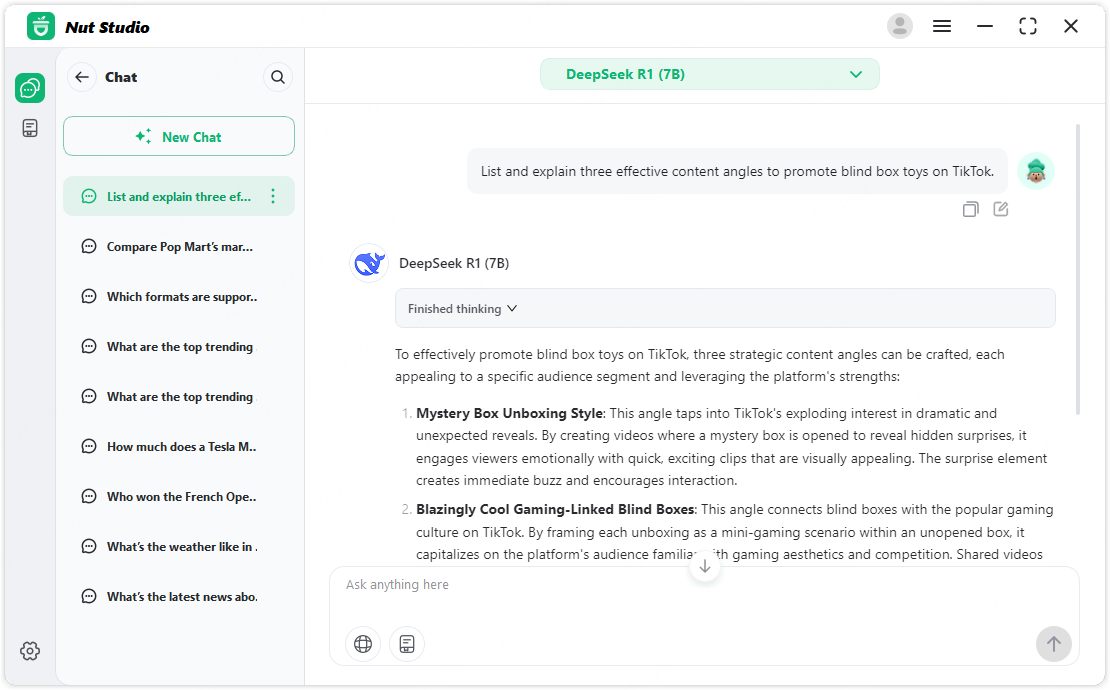1110x690 pixels.
Task: Toggle web search globe icon
Action: tap(363, 644)
